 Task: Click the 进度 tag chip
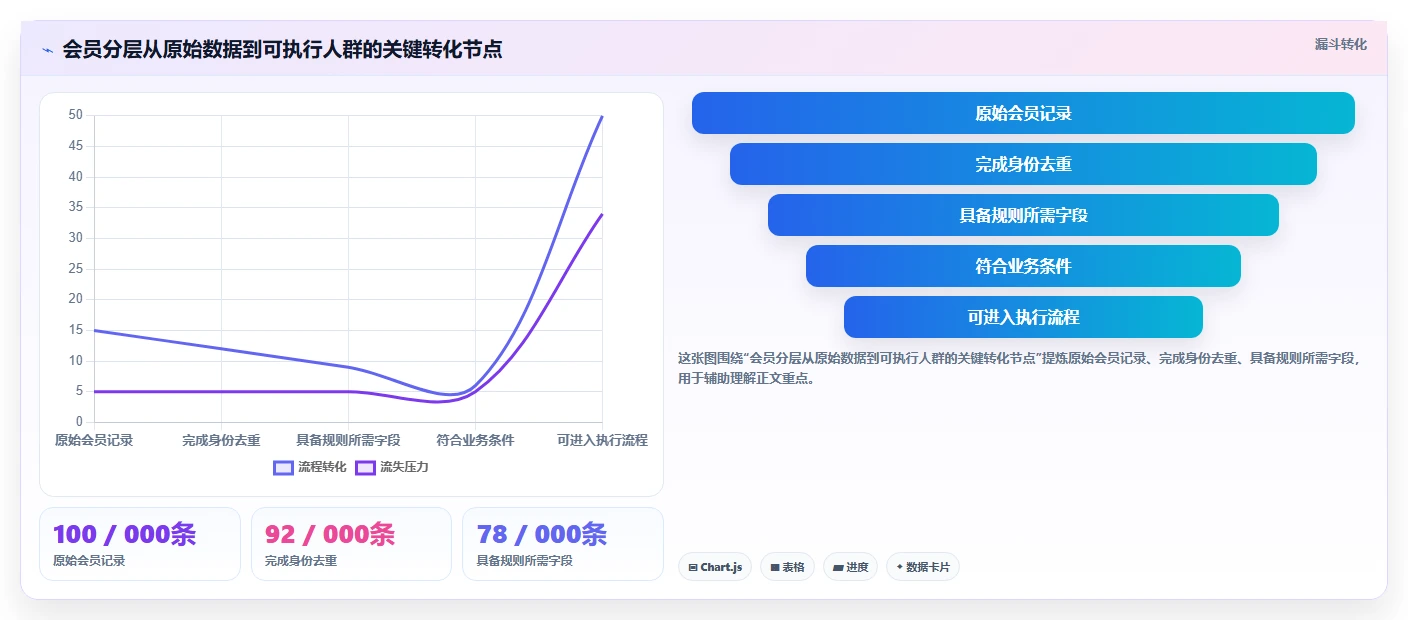[x=850, y=567]
